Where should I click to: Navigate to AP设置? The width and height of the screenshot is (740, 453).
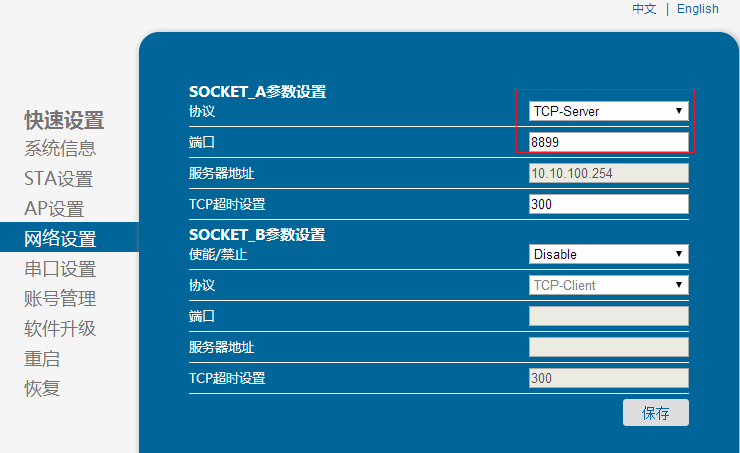coord(54,209)
